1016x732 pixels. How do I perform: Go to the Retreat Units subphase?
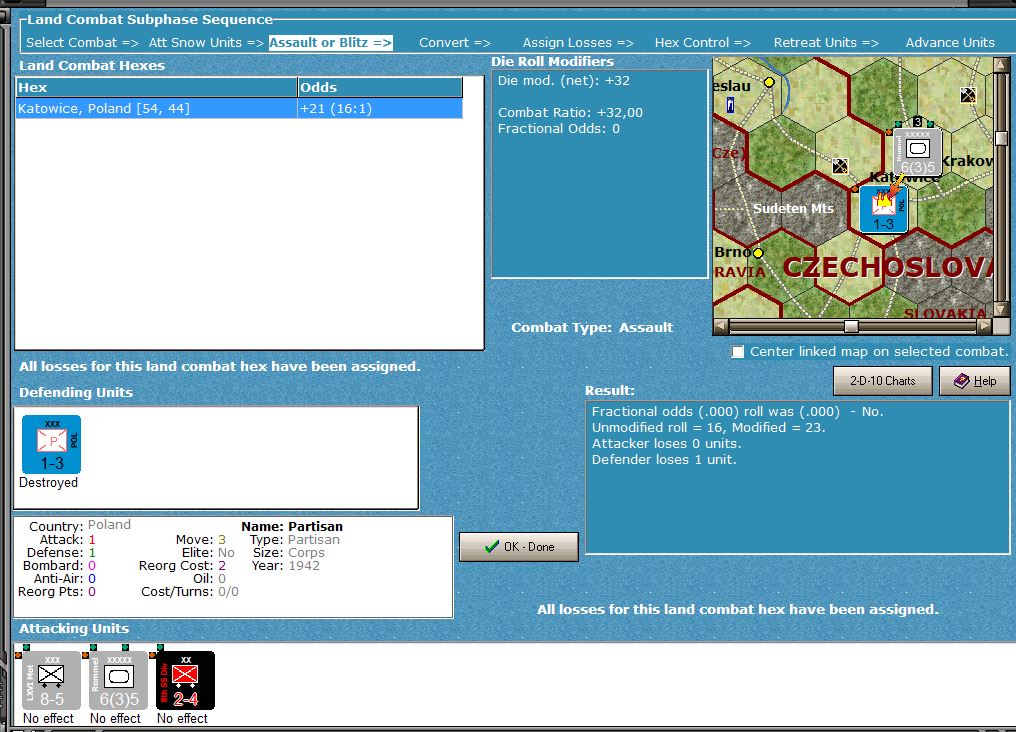coord(826,43)
